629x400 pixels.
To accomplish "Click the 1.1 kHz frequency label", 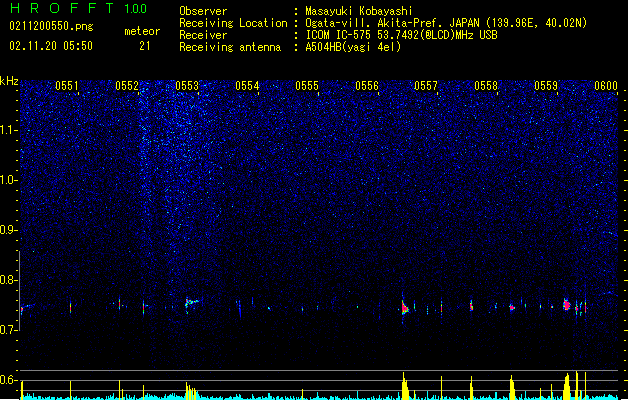I will [9, 130].
